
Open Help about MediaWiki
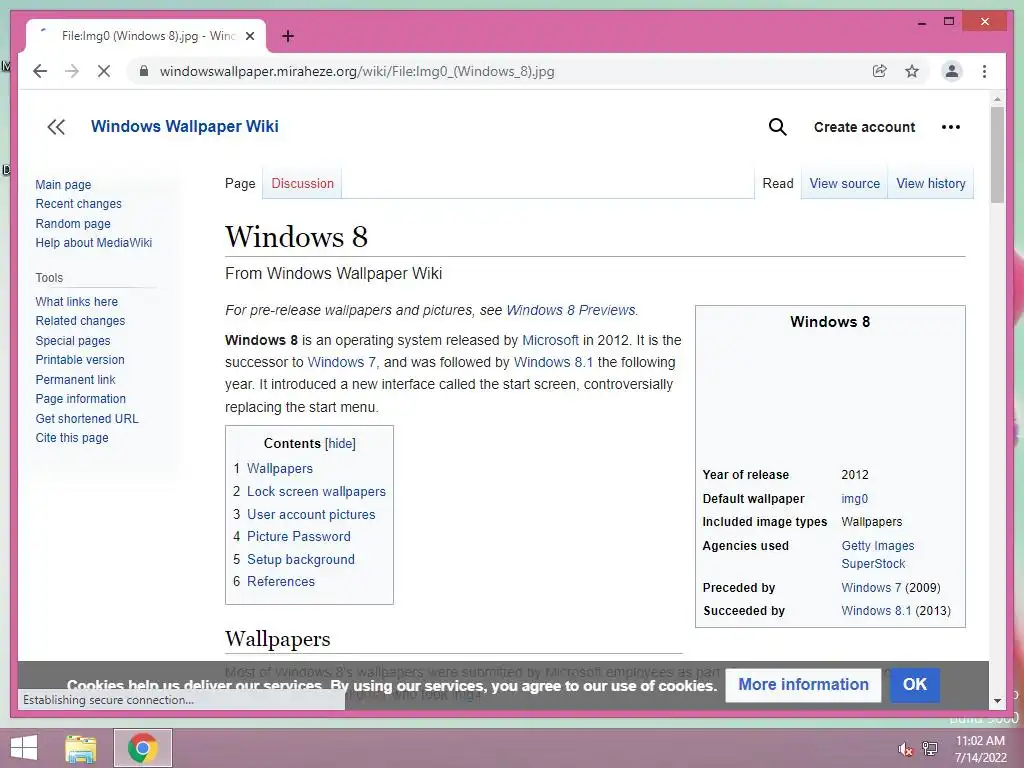93,243
